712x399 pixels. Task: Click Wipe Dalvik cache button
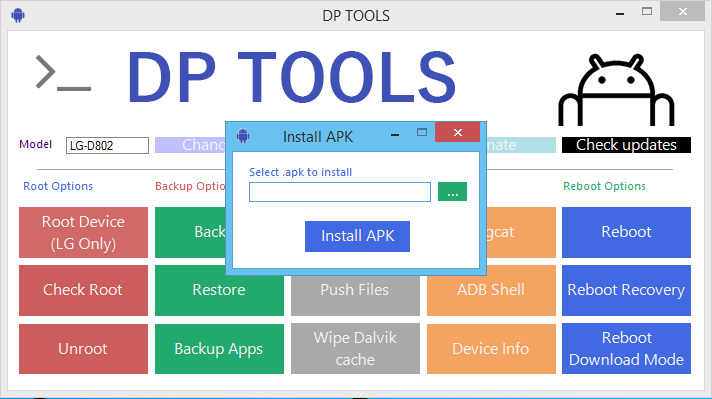(355, 349)
